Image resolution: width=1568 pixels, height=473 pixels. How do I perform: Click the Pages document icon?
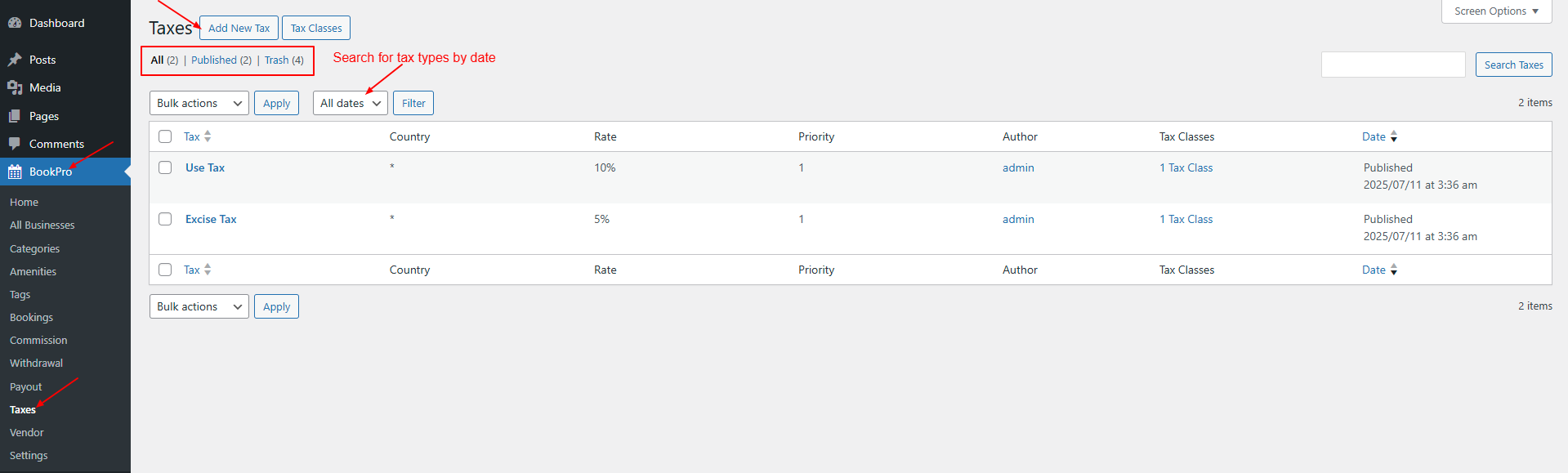pos(15,116)
